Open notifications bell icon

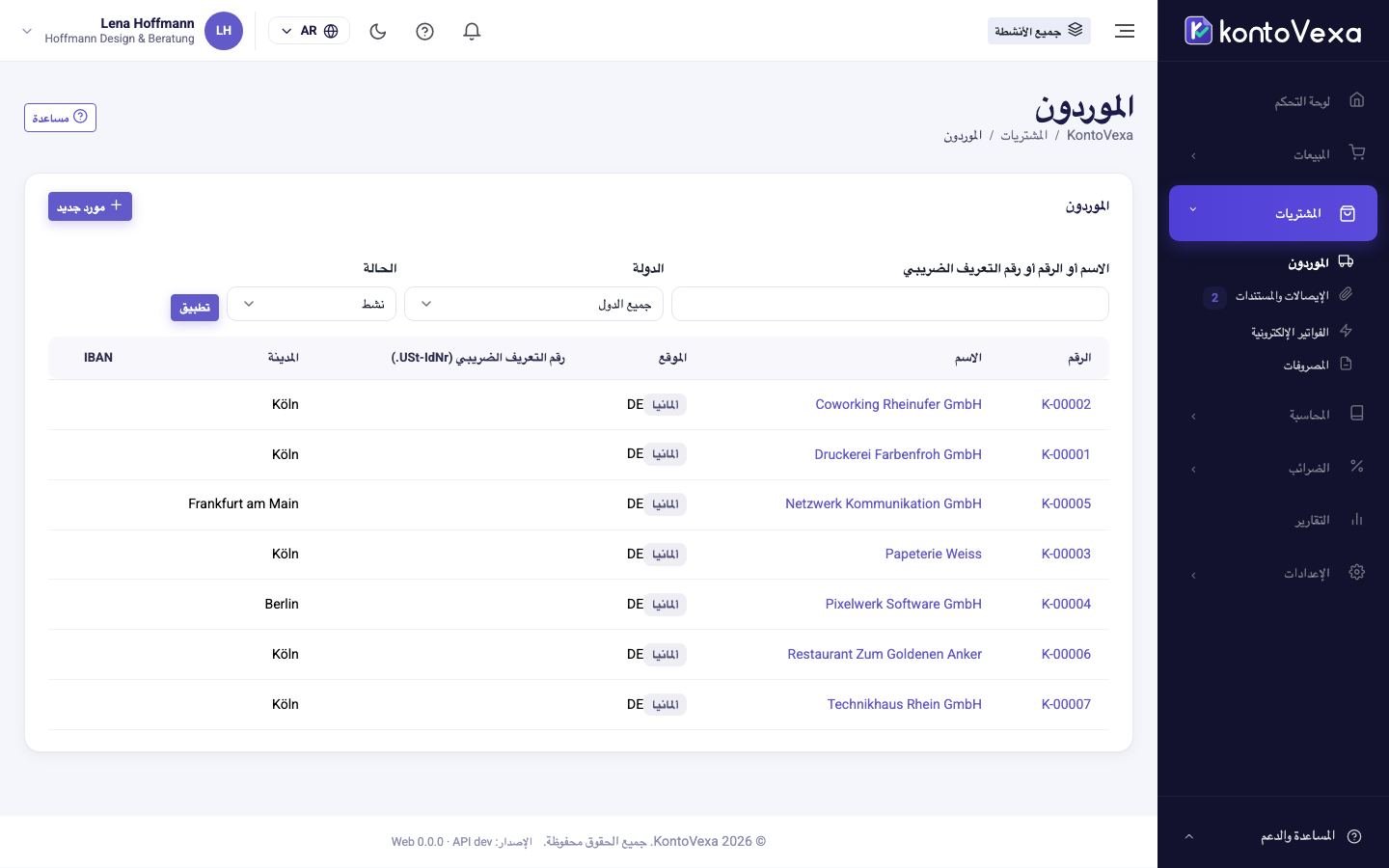coord(472,31)
